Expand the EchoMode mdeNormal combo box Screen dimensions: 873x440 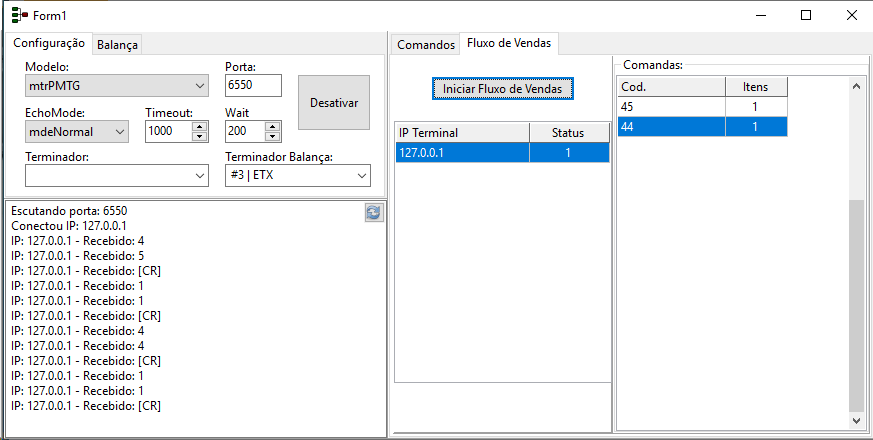click(77, 131)
